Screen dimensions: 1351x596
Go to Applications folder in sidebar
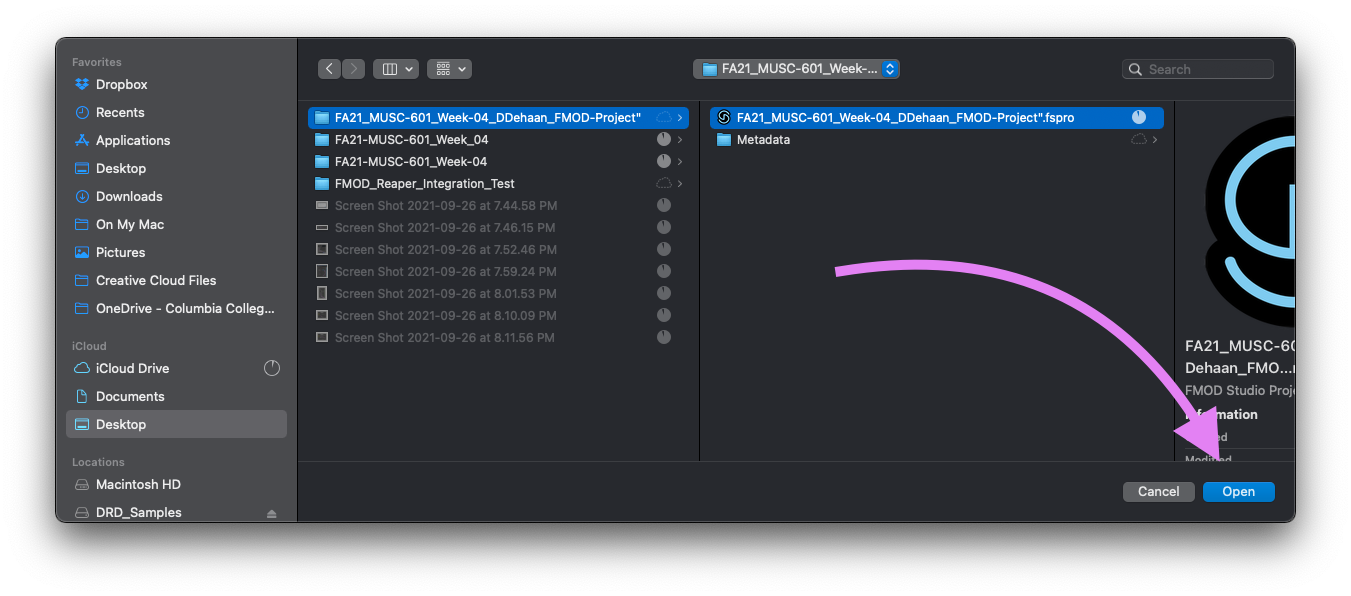point(132,141)
